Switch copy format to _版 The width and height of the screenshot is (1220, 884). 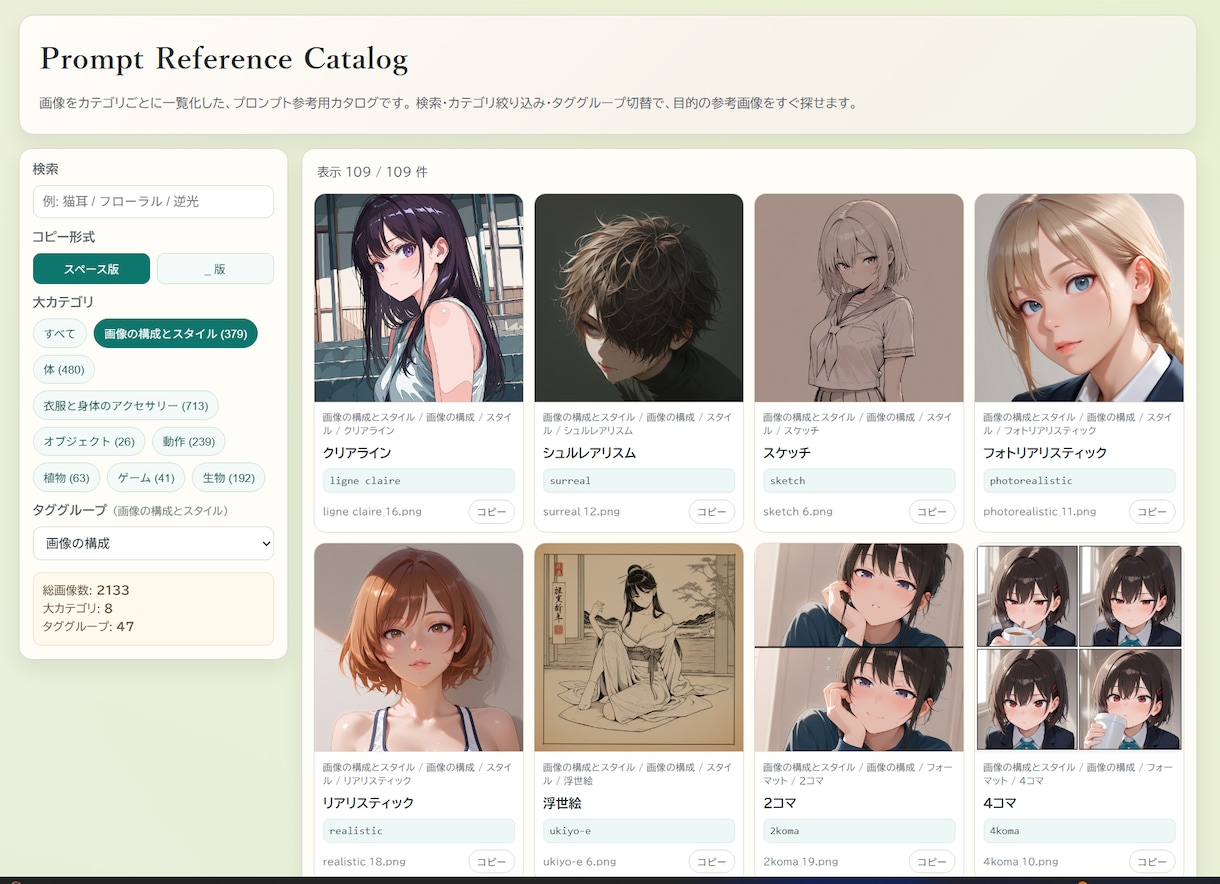pyautogui.click(x=215, y=269)
